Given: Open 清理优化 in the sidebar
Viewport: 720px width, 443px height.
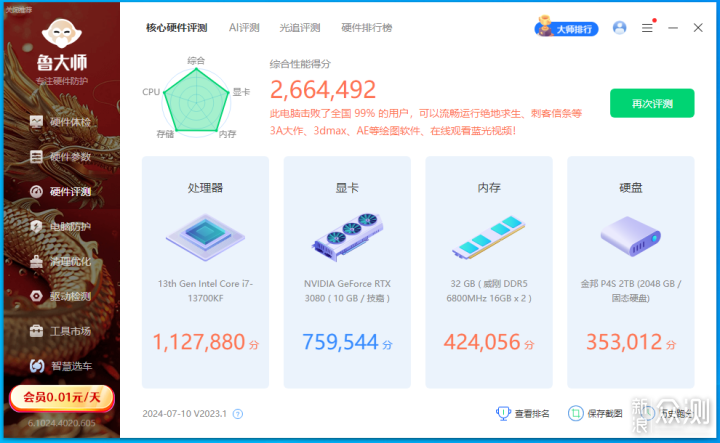Looking at the screenshot, I should pyautogui.click(x=61, y=262).
